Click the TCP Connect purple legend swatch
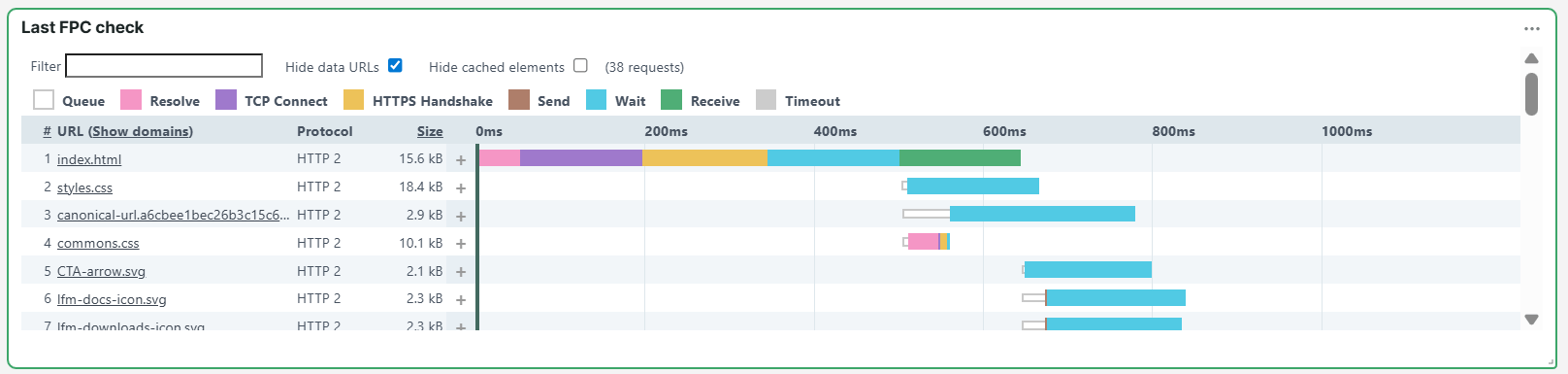 click(226, 100)
